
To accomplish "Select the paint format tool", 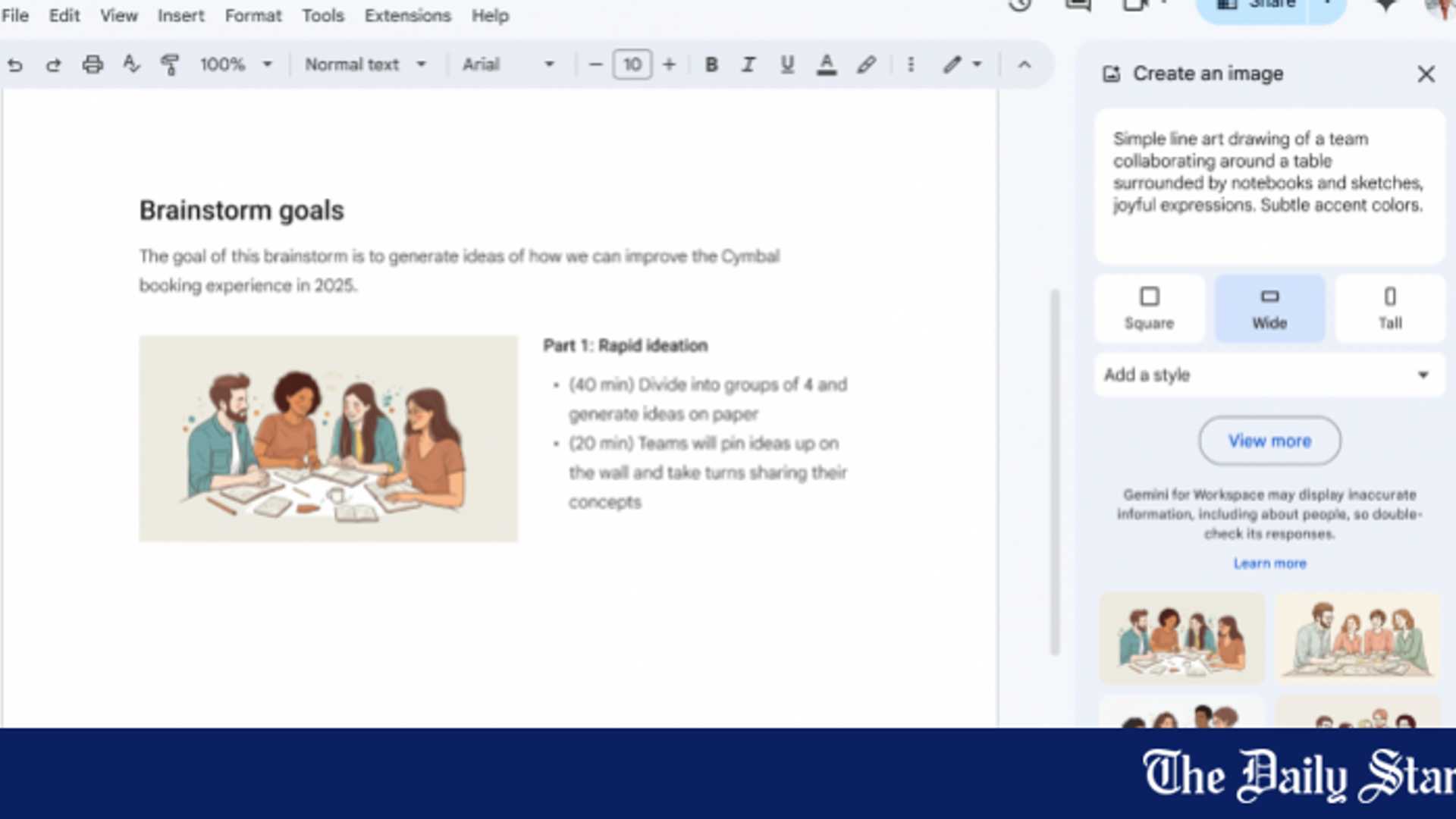I will click(x=170, y=64).
